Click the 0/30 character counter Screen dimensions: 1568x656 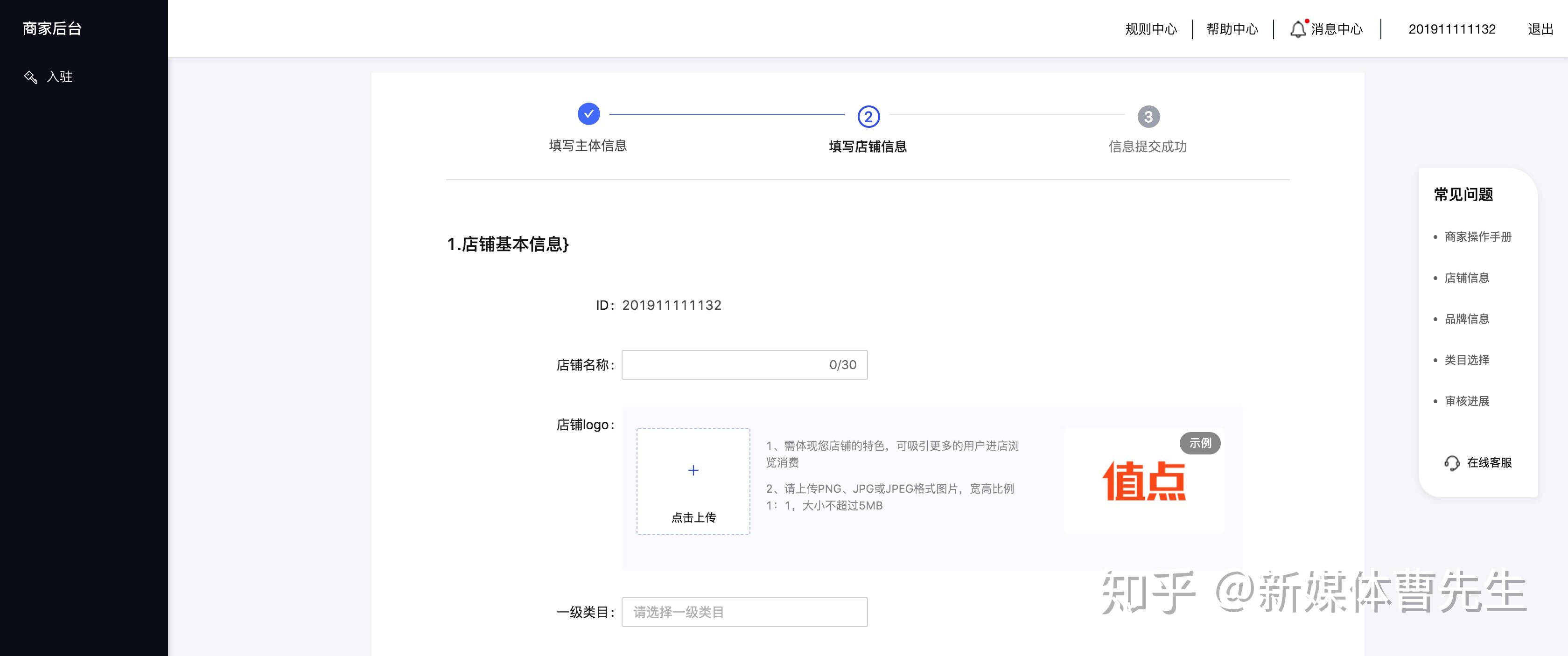coord(842,365)
